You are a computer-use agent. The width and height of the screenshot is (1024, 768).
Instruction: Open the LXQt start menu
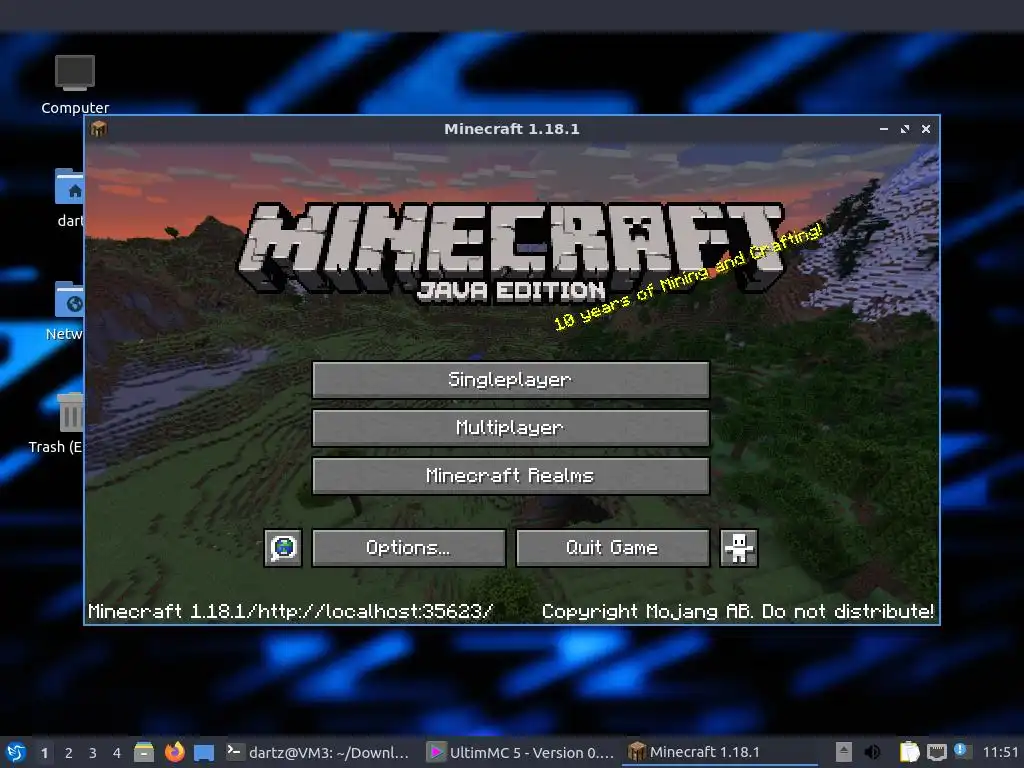tap(16, 752)
